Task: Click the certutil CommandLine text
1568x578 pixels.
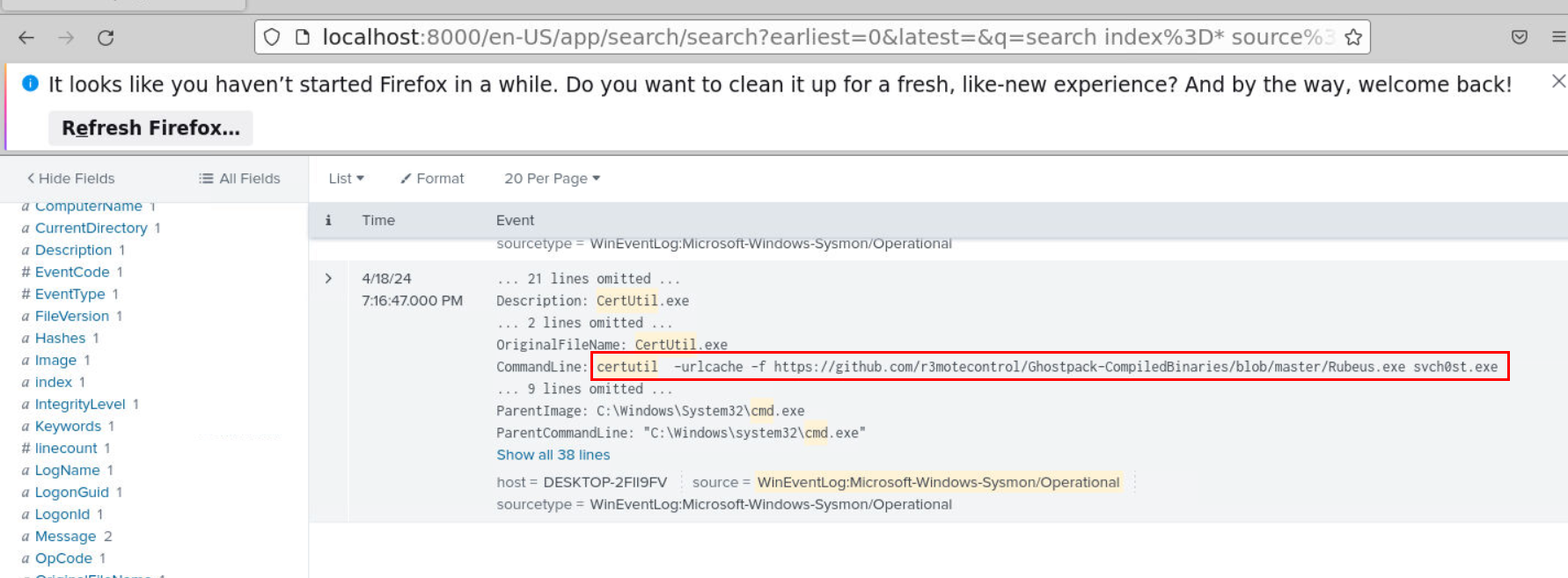Action: point(1047,367)
